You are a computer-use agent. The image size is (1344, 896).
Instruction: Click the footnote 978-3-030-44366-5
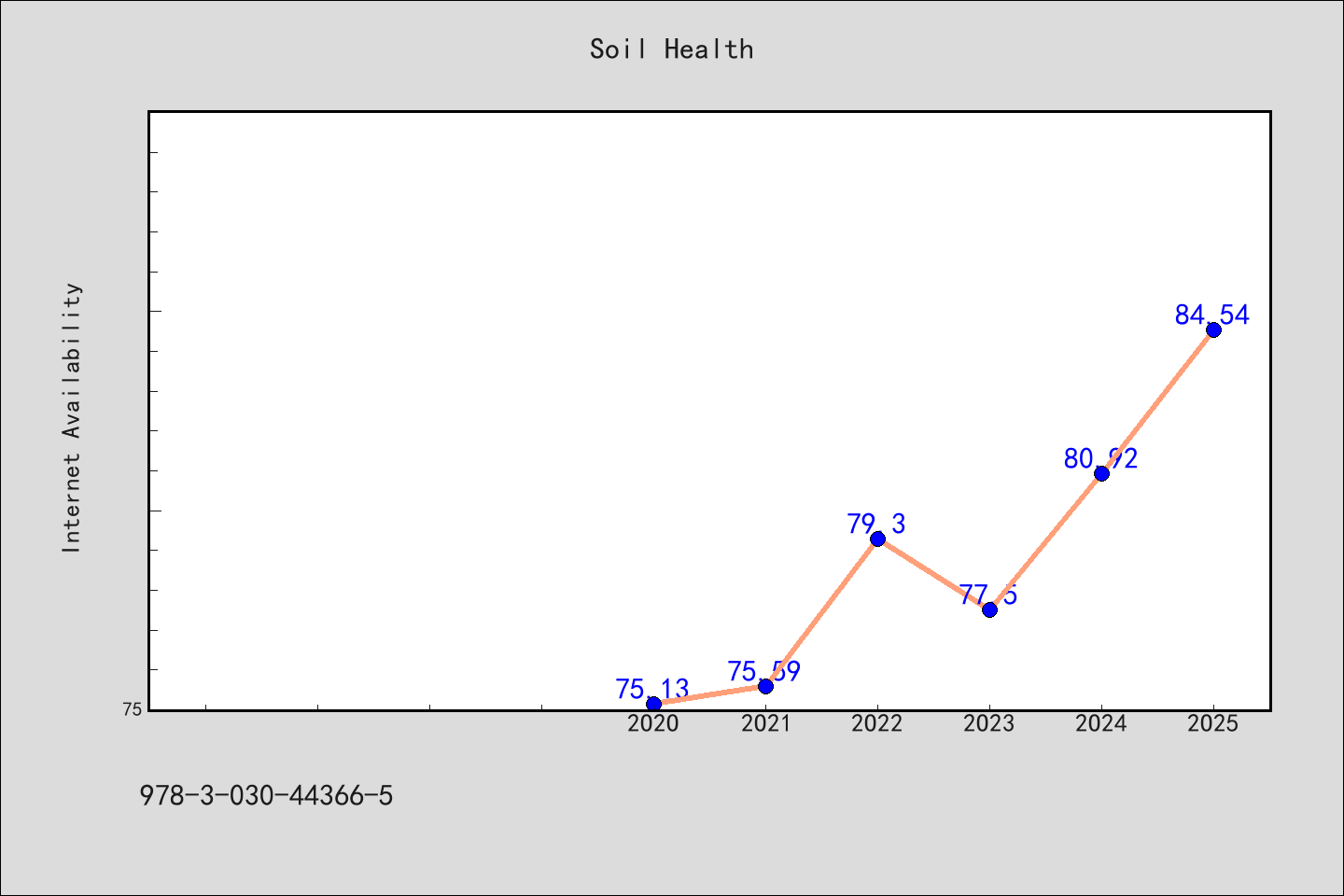(266, 796)
